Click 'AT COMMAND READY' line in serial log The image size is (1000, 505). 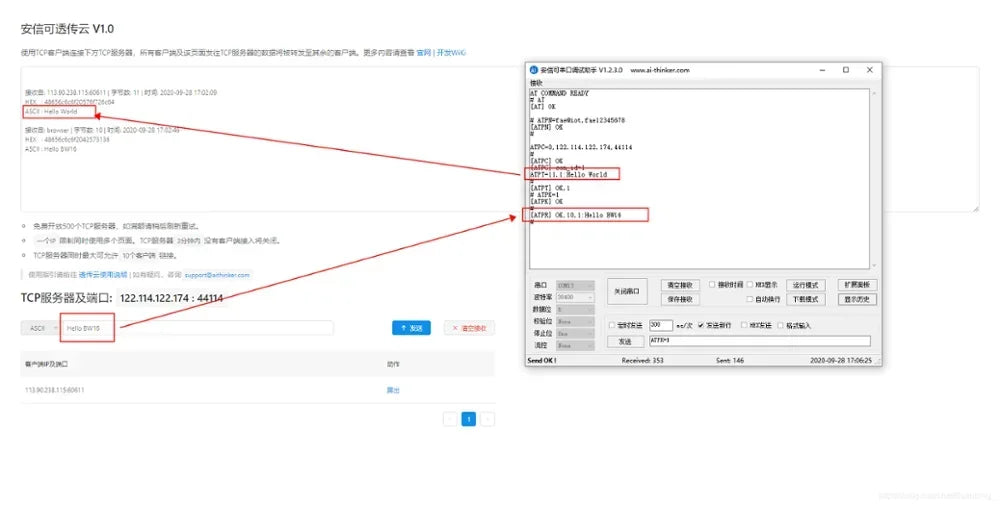tap(559, 94)
